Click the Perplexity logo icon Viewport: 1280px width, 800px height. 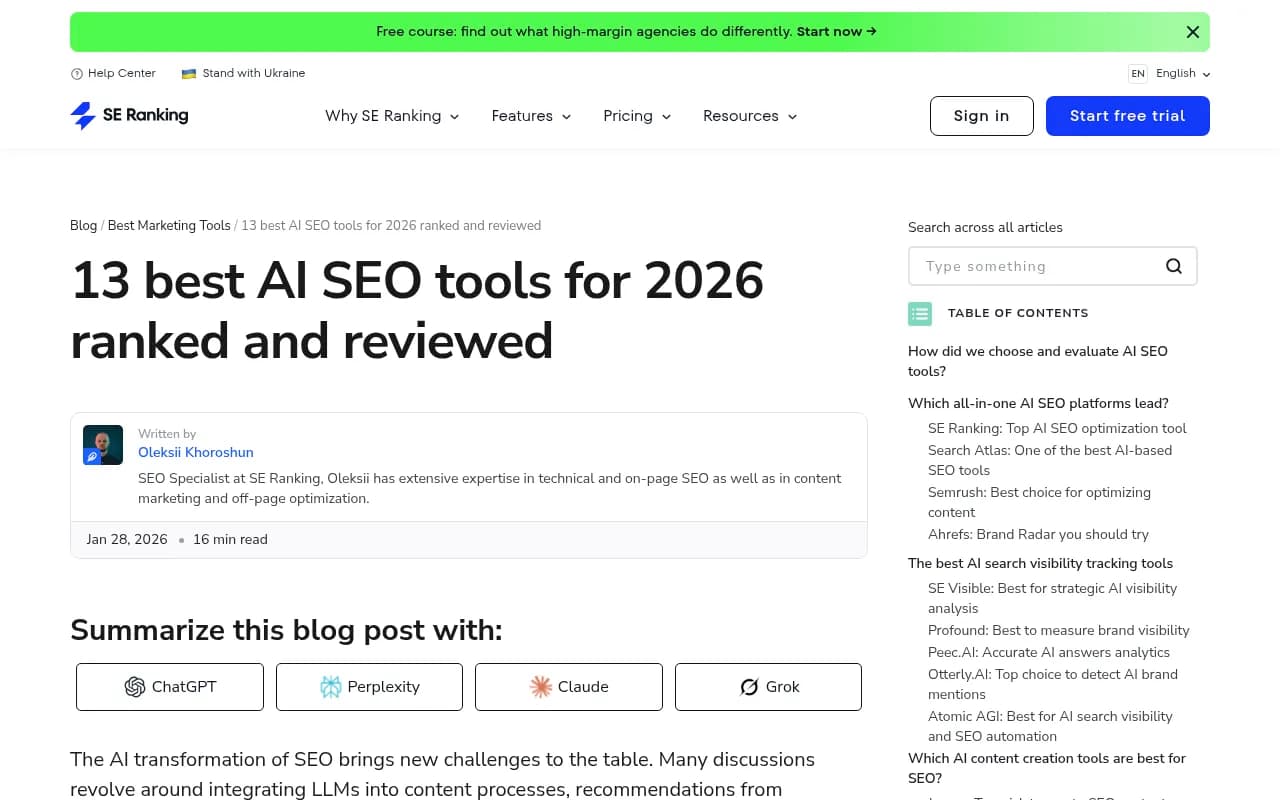(x=331, y=687)
